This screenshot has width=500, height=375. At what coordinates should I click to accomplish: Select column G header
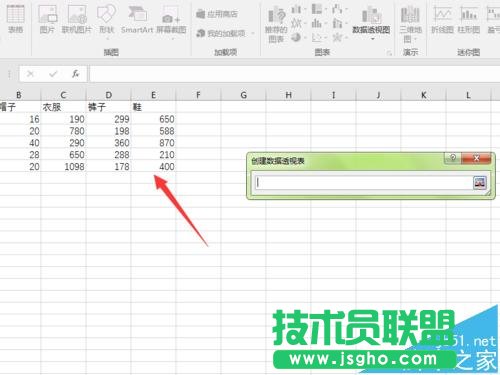point(243,95)
